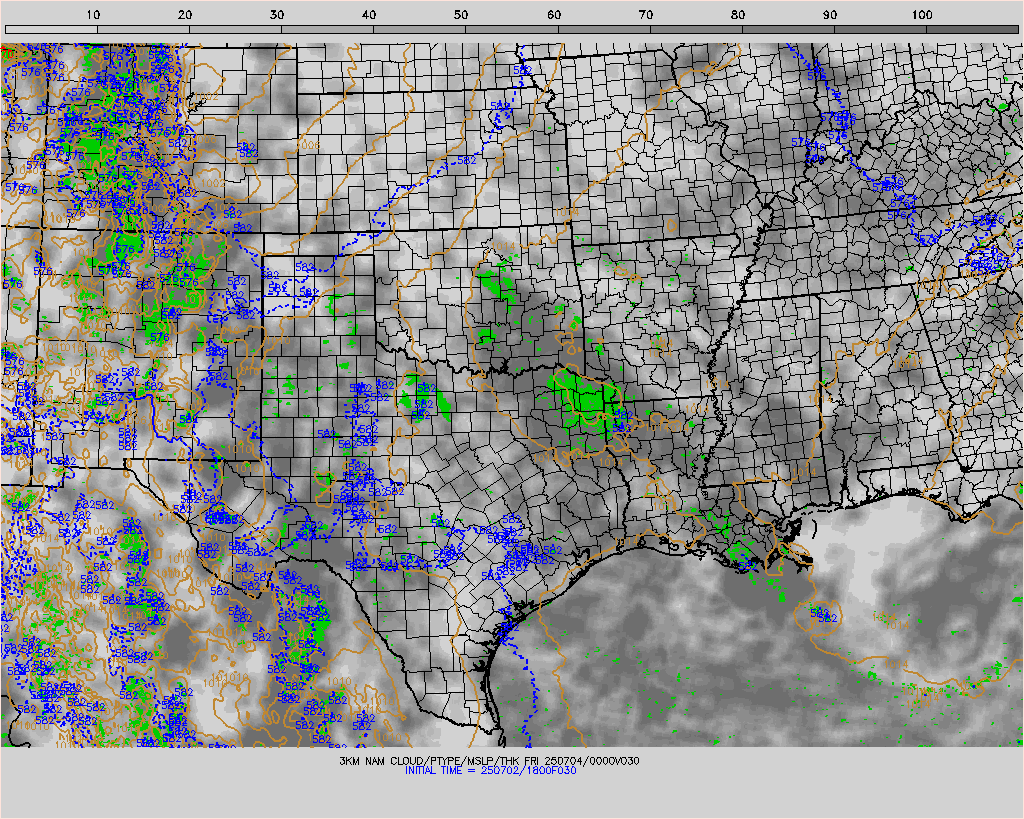
Task: Click the '10' label on the cloud scale
Action: pyautogui.click(x=93, y=15)
